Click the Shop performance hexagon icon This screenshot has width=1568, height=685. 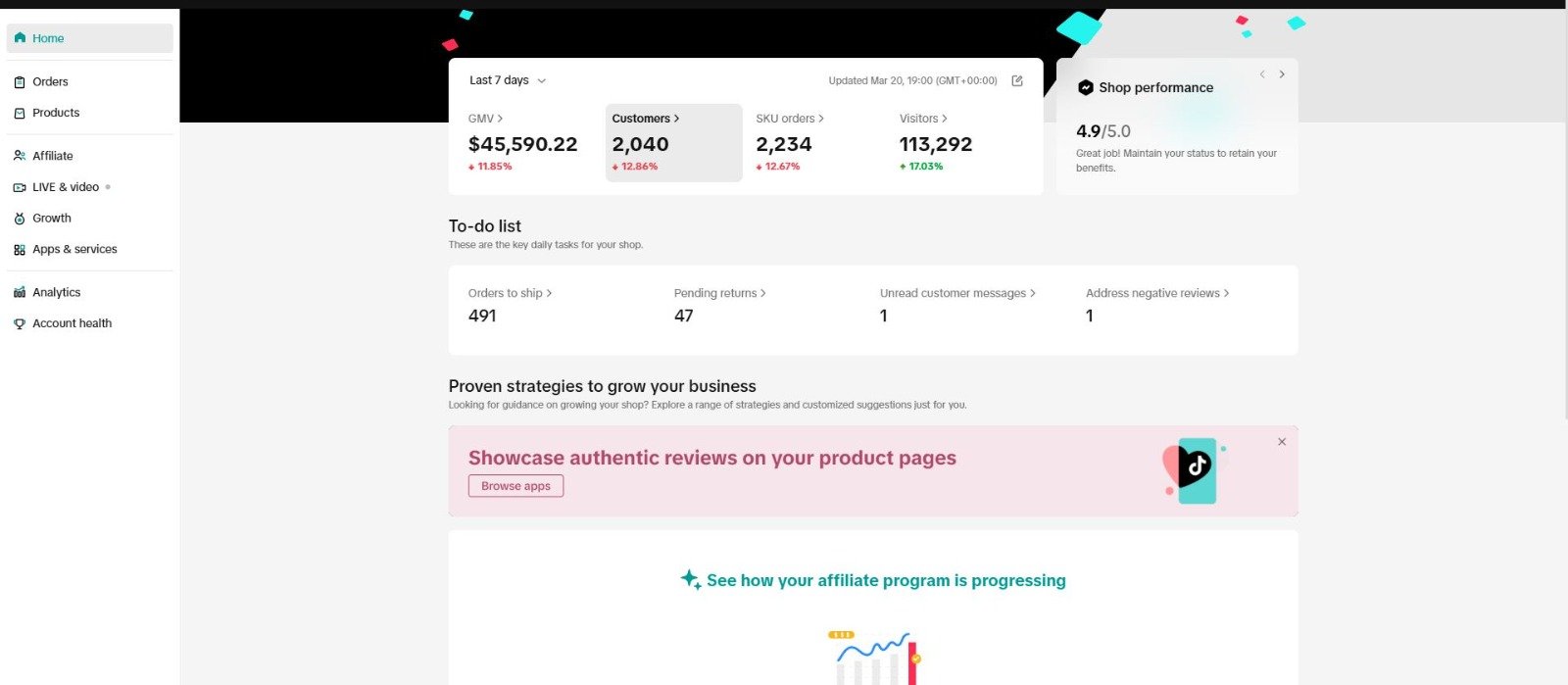tap(1085, 87)
